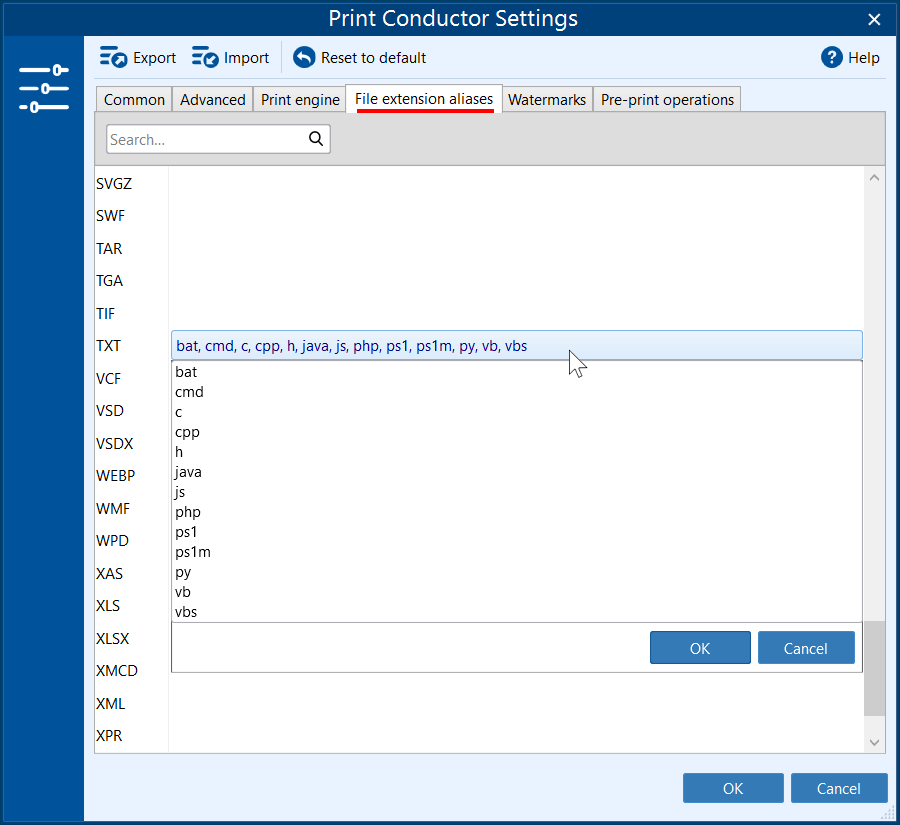
Task: Close the Print Conductor Settings window
Action: [x=874, y=19]
